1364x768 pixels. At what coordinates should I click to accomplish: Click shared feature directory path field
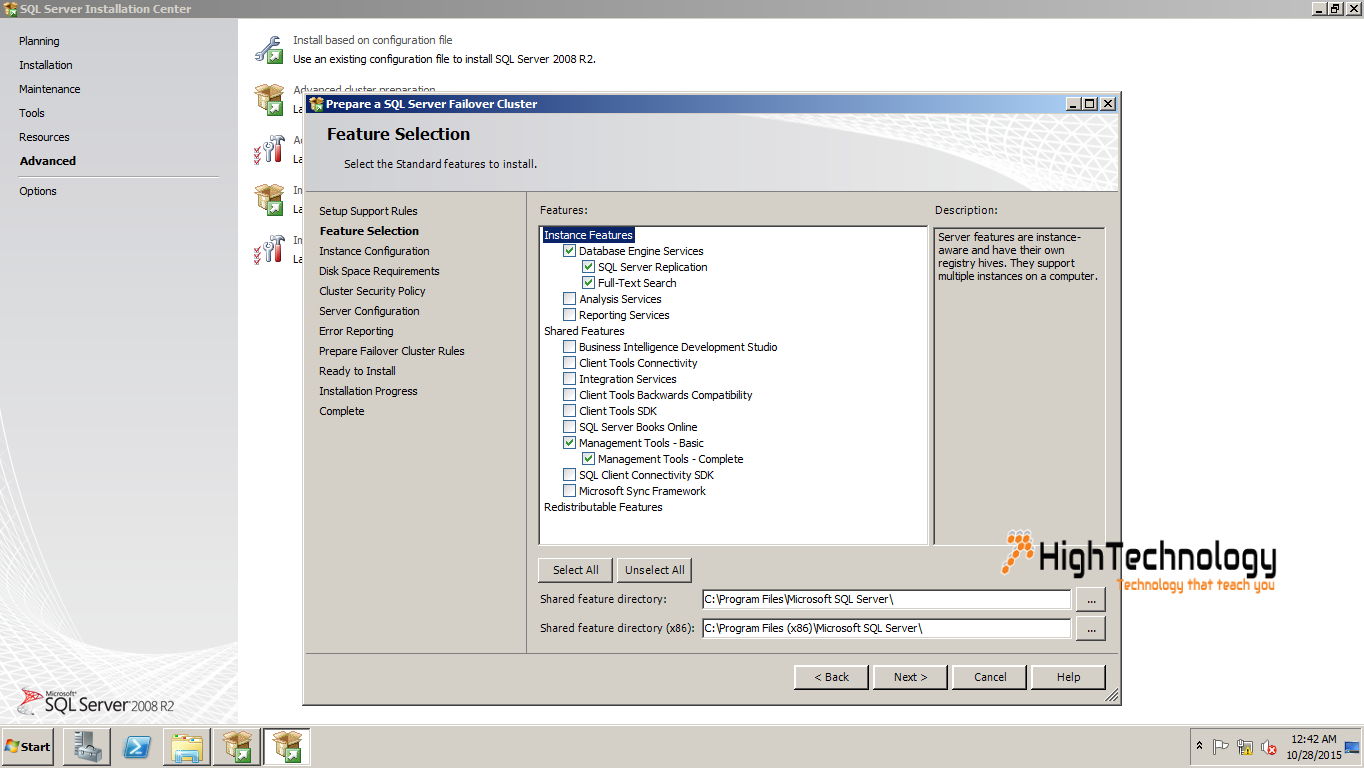coord(886,599)
